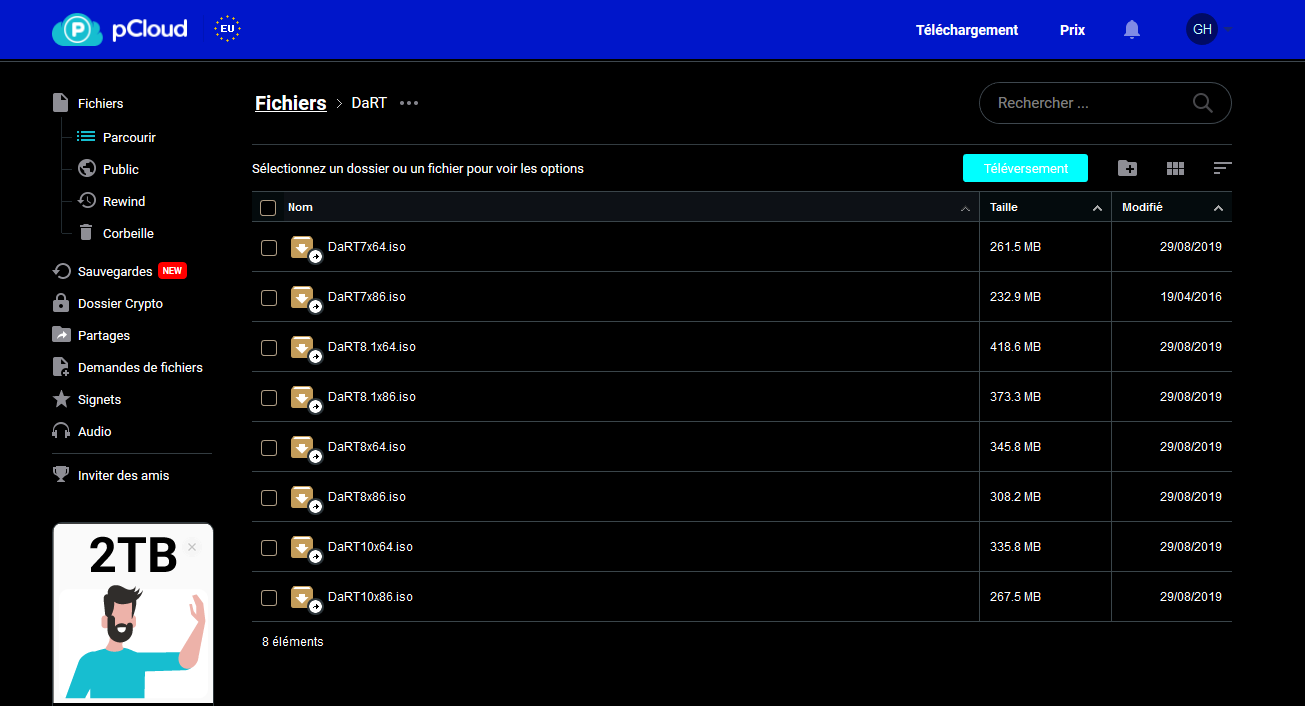Select Parcourir in the sidebar
The width and height of the screenshot is (1305, 706).
click(117, 137)
